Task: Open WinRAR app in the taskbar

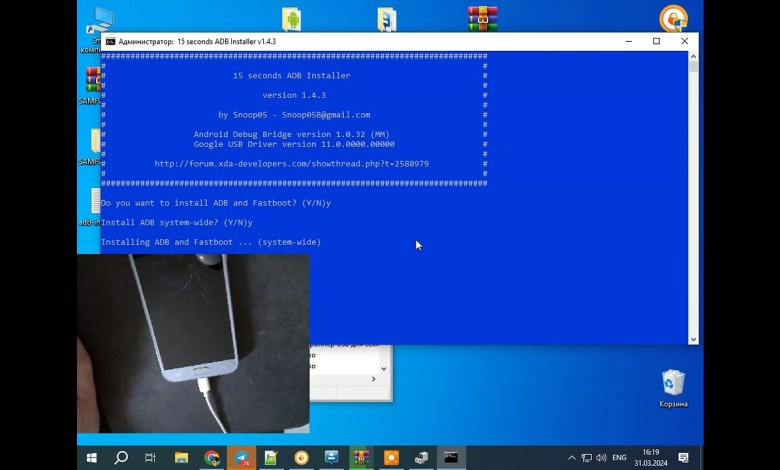Action: [361, 458]
